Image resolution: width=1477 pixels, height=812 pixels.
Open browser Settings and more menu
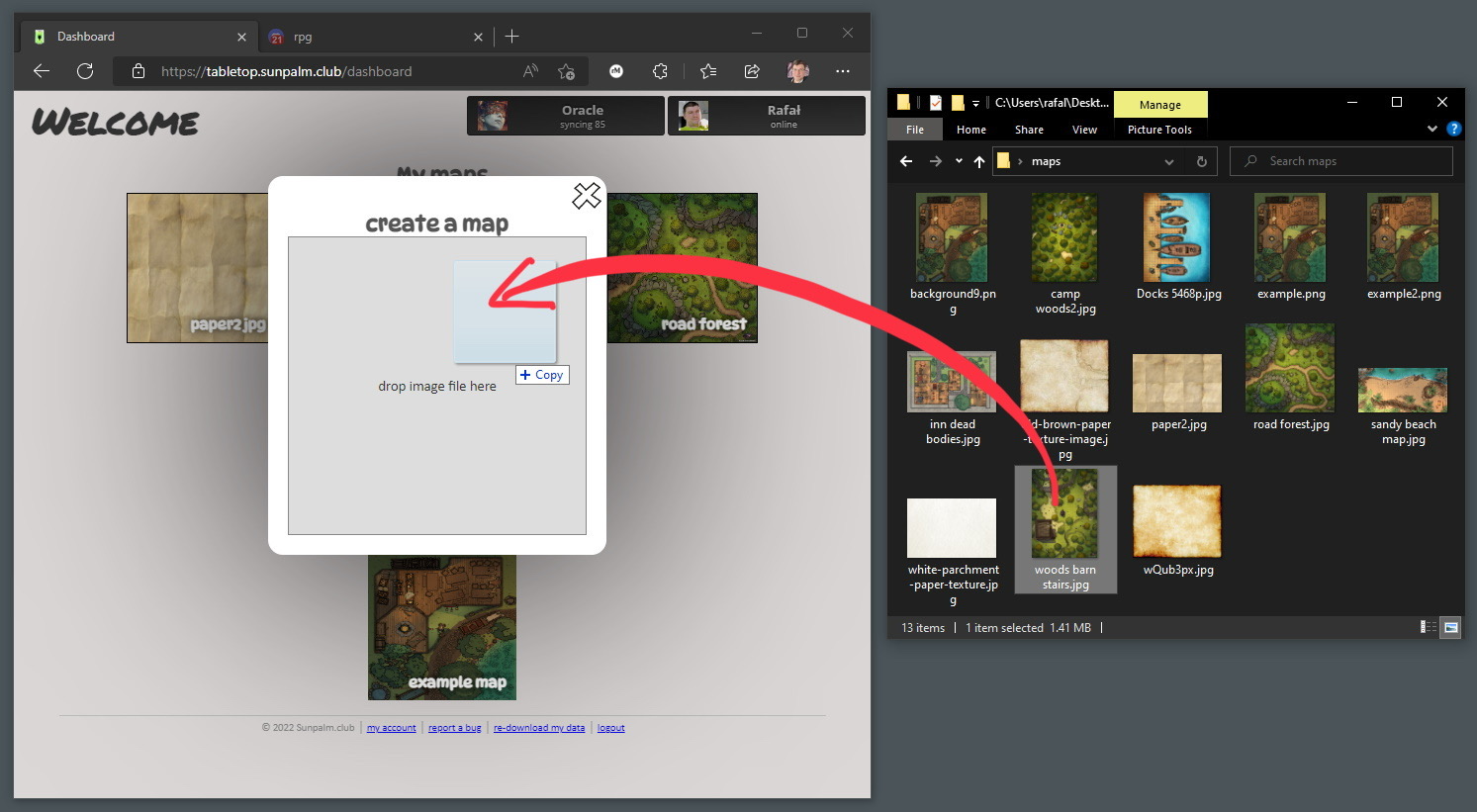tap(842, 71)
